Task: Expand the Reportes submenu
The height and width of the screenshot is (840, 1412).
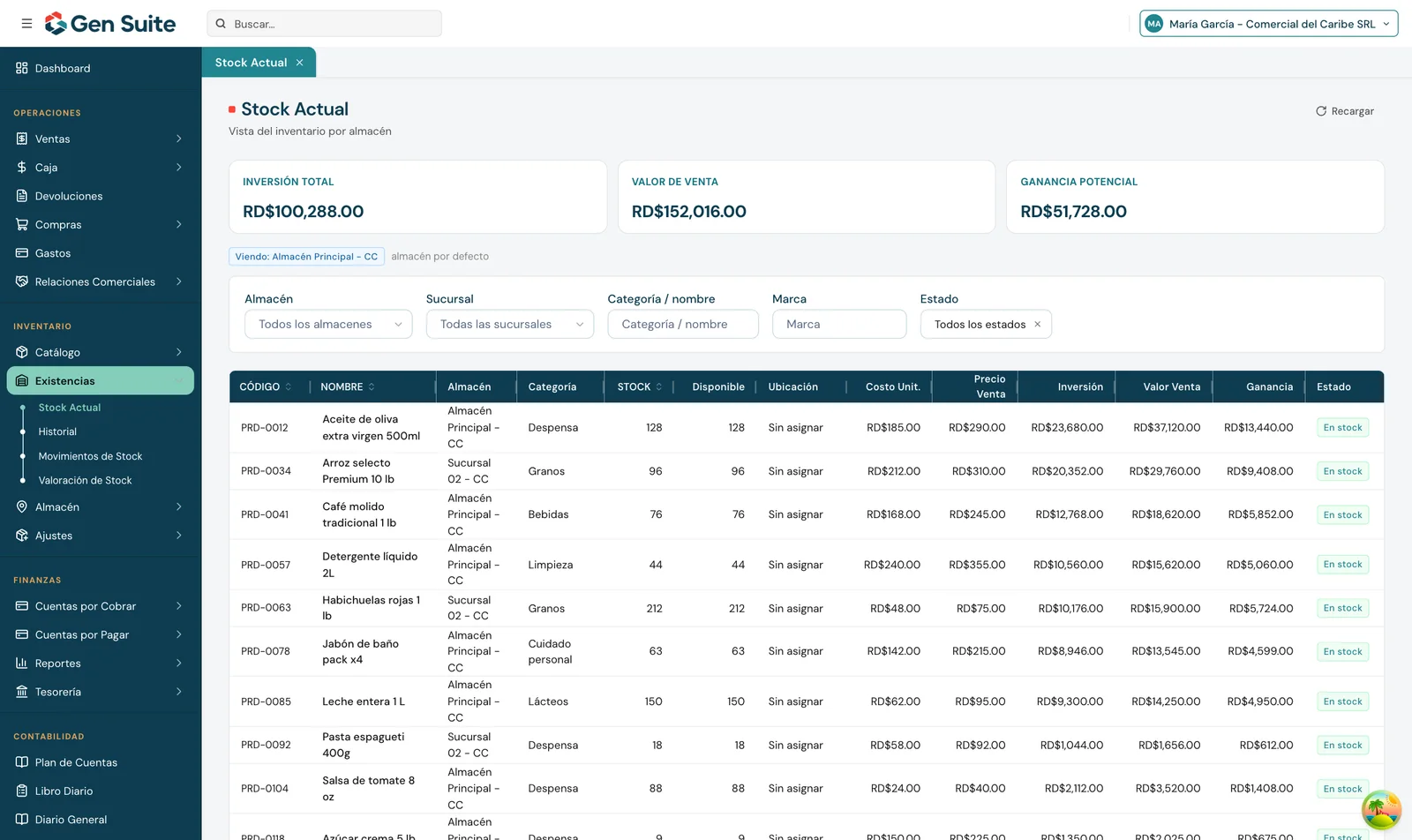Action: click(179, 664)
